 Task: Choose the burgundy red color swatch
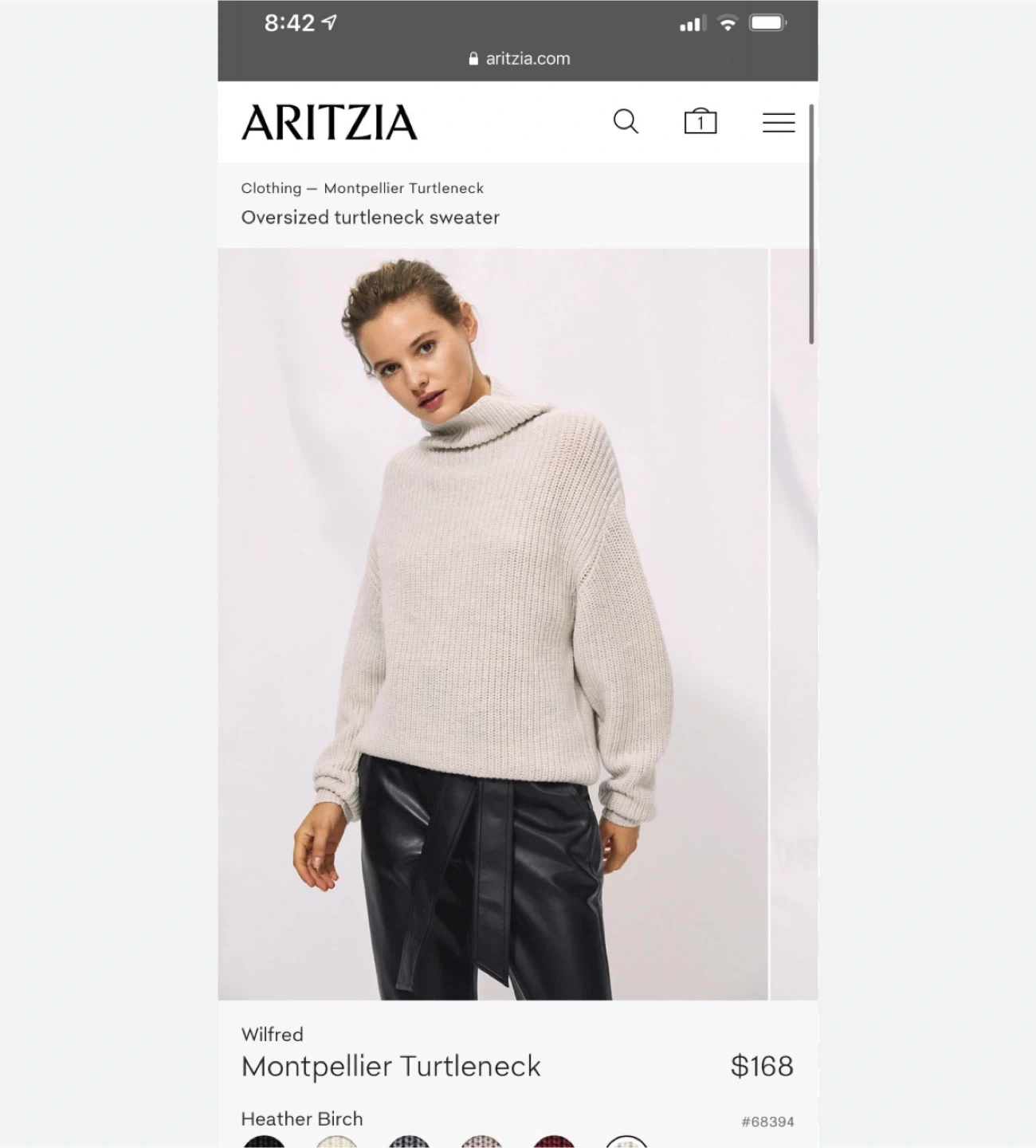coord(554,1141)
